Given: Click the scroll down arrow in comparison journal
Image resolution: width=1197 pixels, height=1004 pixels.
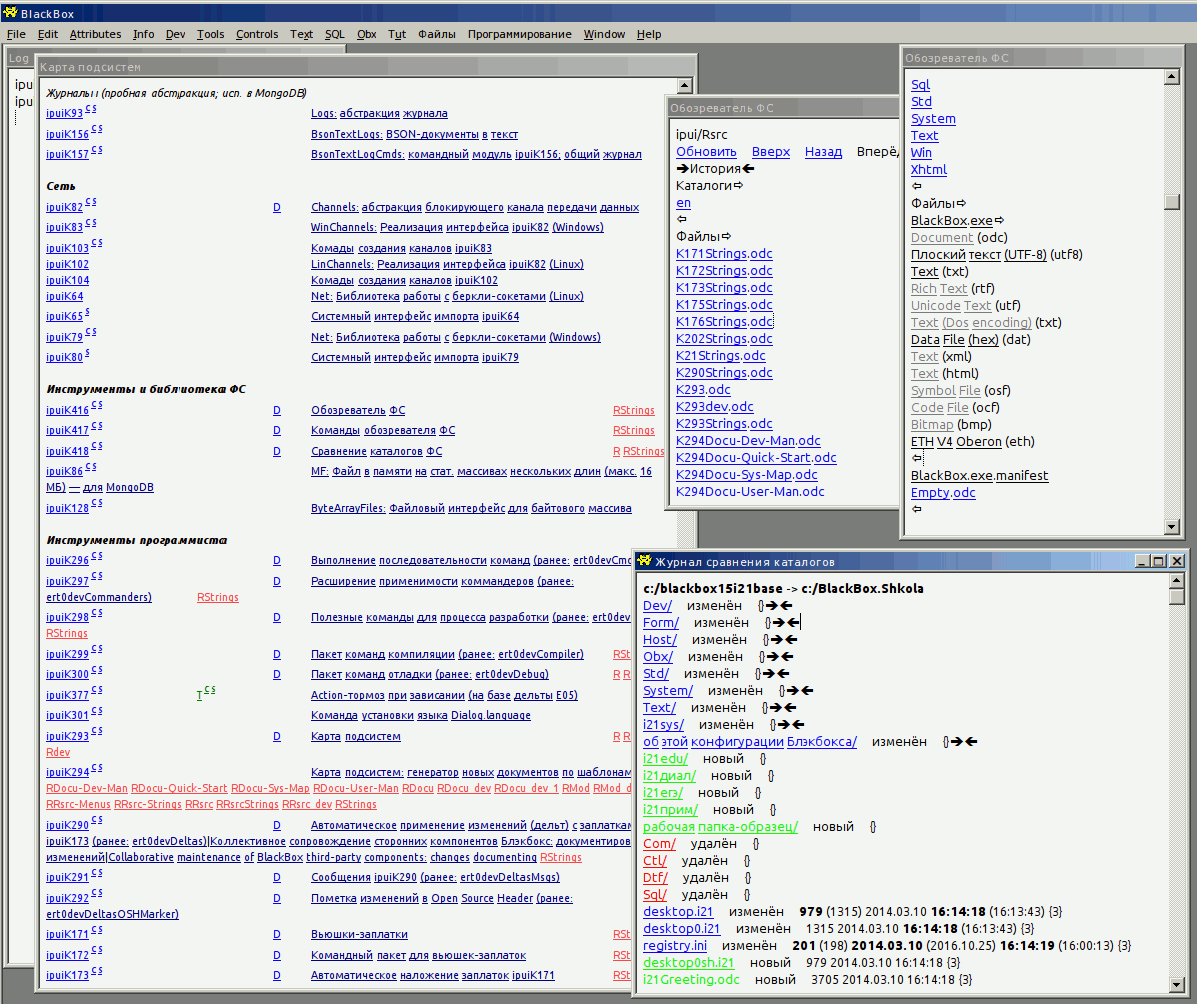Looking at the screenshot, I should [x=1177, y=984].
